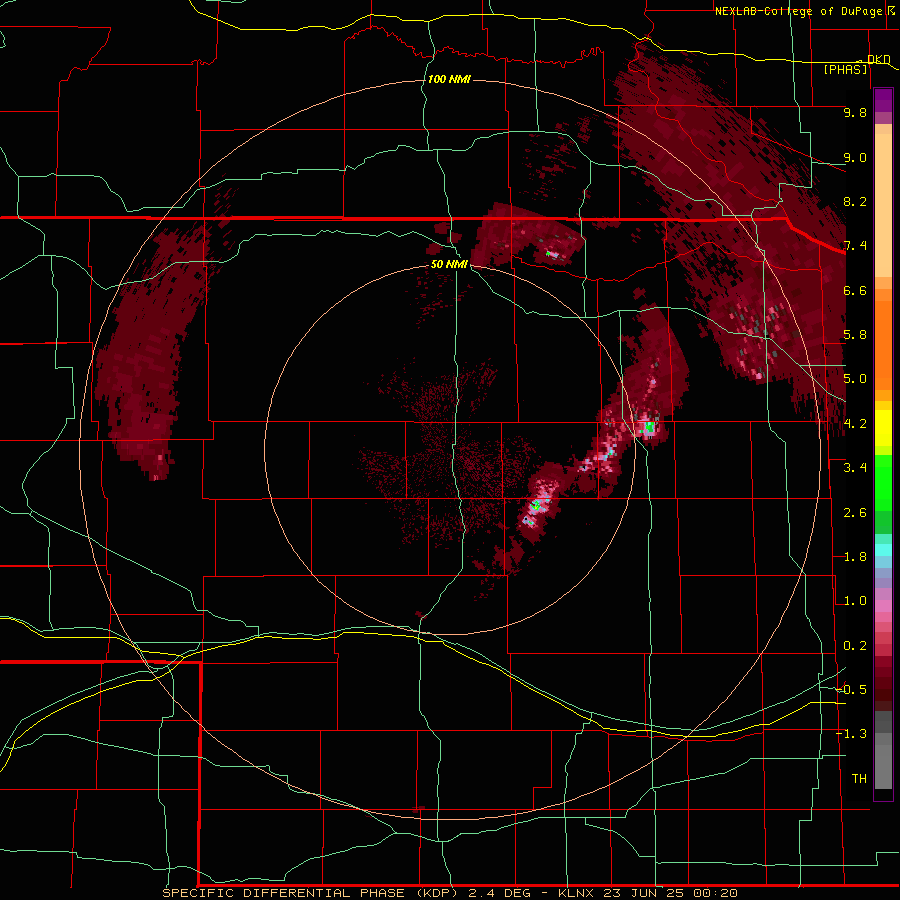900x900 pixels.
Task: Click the cyan segment of the color bar
Action: point(883,549)
